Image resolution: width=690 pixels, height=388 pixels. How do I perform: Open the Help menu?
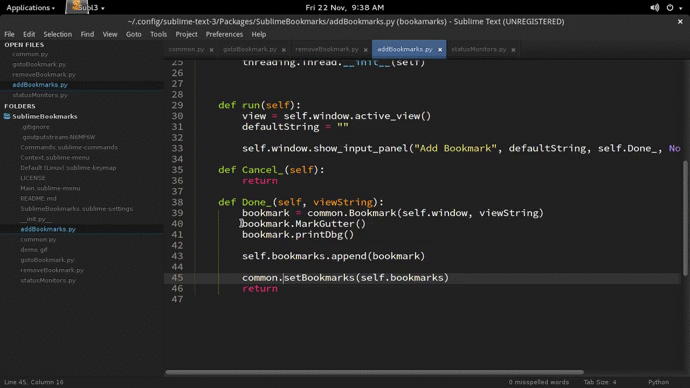[259, 34]
